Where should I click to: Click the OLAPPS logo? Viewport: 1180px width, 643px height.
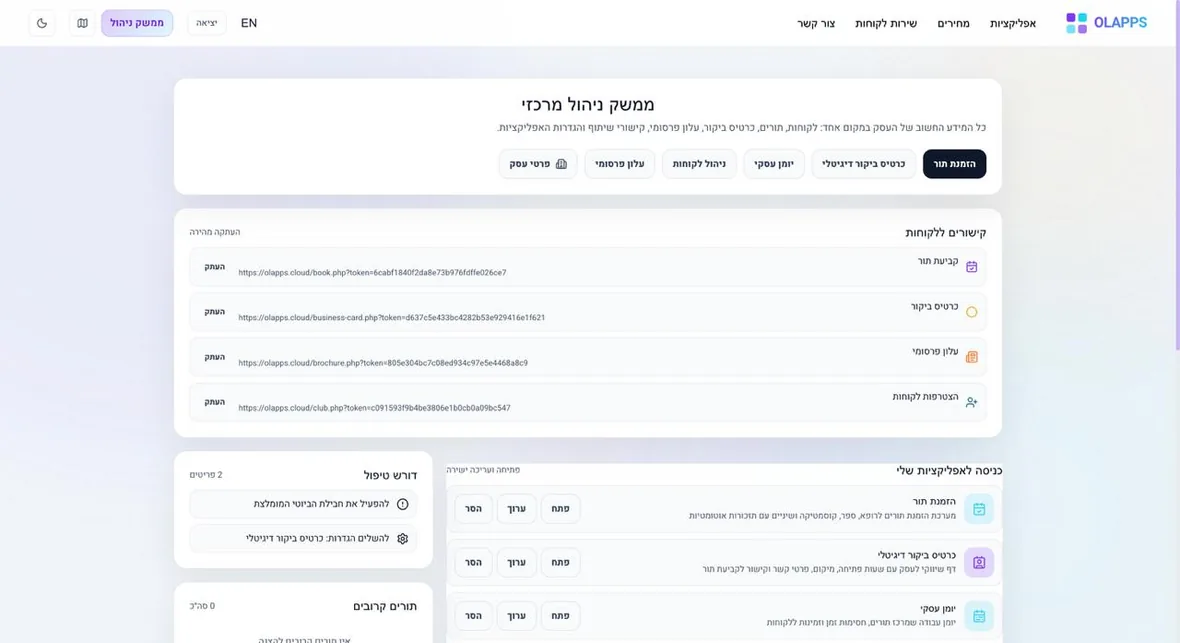(x=1106, y=23)
